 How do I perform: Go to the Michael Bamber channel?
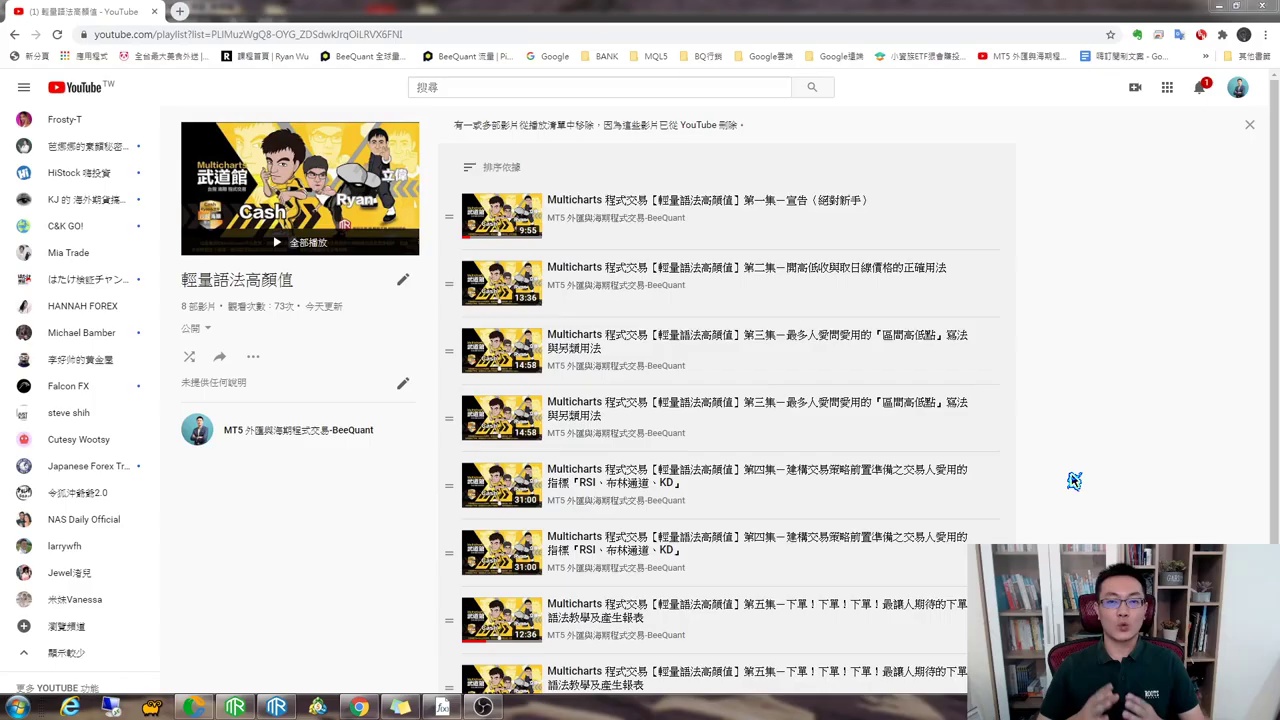[x=80, y=333]
